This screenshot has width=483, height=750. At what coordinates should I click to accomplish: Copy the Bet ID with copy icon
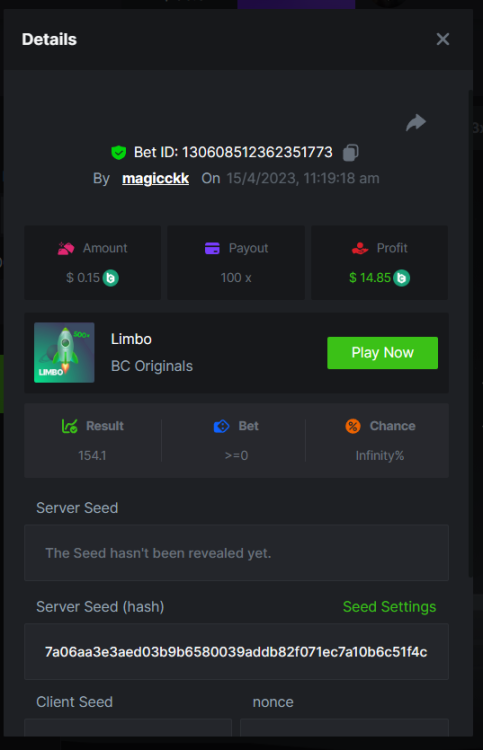[x=351, y=153]
